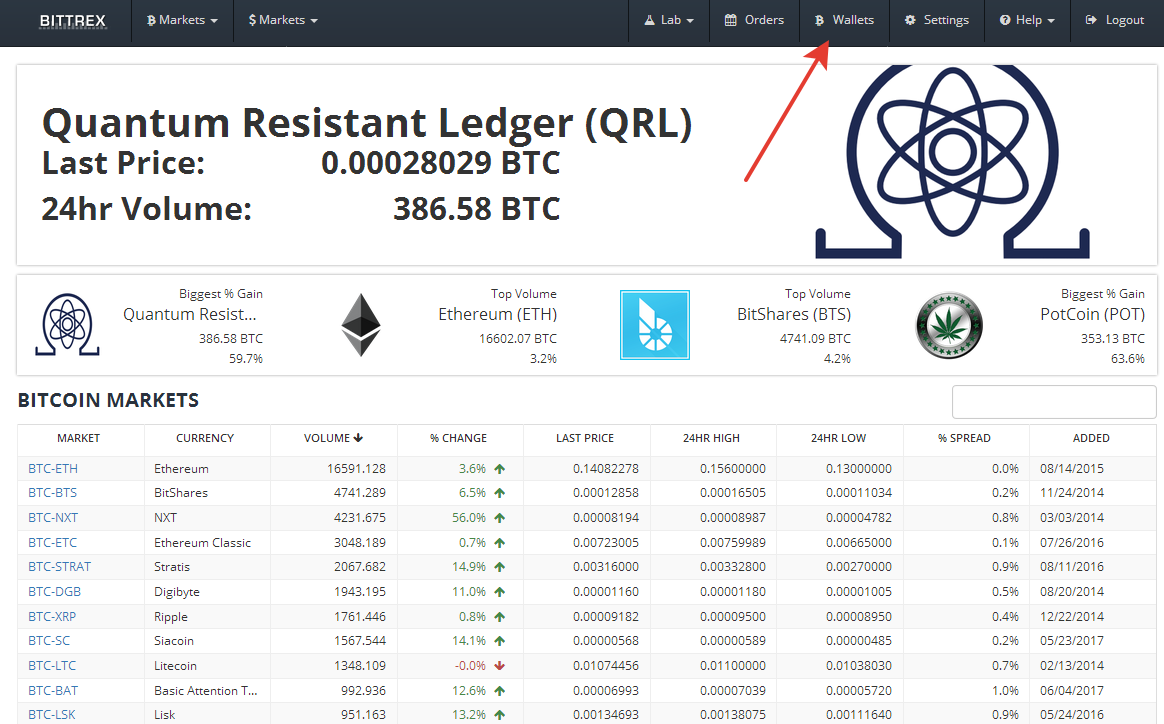Image resolution: width=1164 pixels, height=724 pixels.
Task: Expand the Bitcoin Markets dropdown
Action: pos(182,20)
